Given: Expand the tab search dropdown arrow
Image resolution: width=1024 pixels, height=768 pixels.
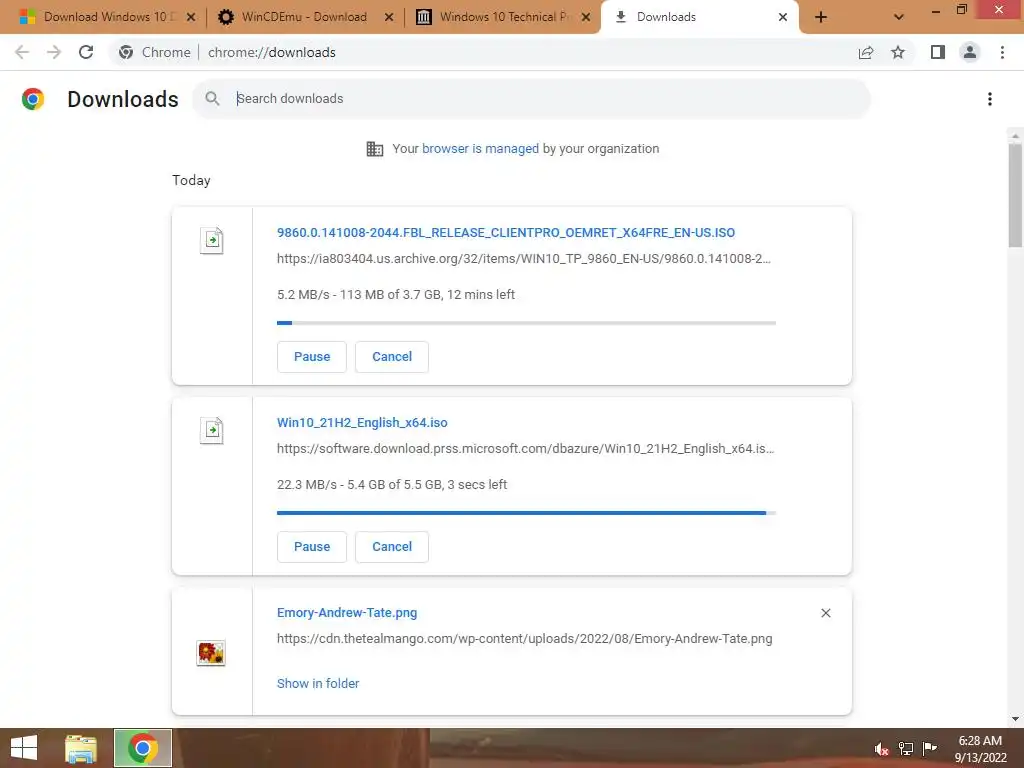Looking at the screenshot, I should [899, 17].
